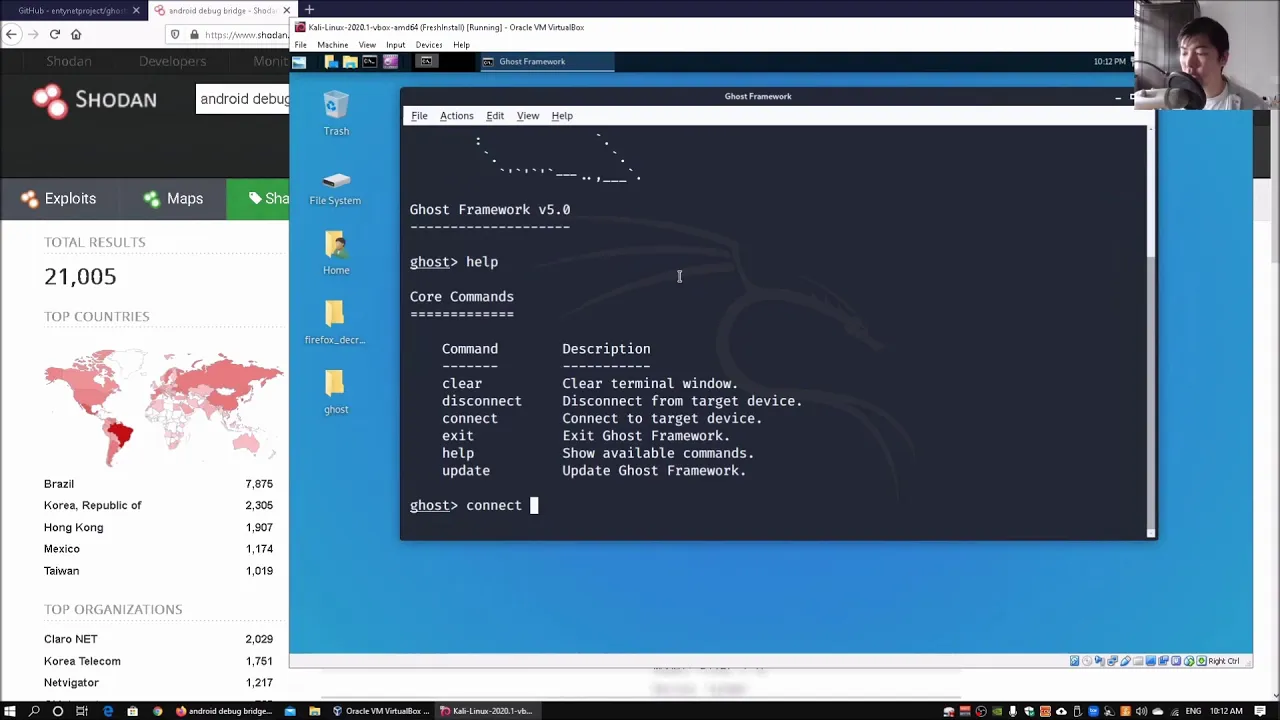Open the Trash desktop icon
1280x720 pixels.
click(x=336, y=114)
